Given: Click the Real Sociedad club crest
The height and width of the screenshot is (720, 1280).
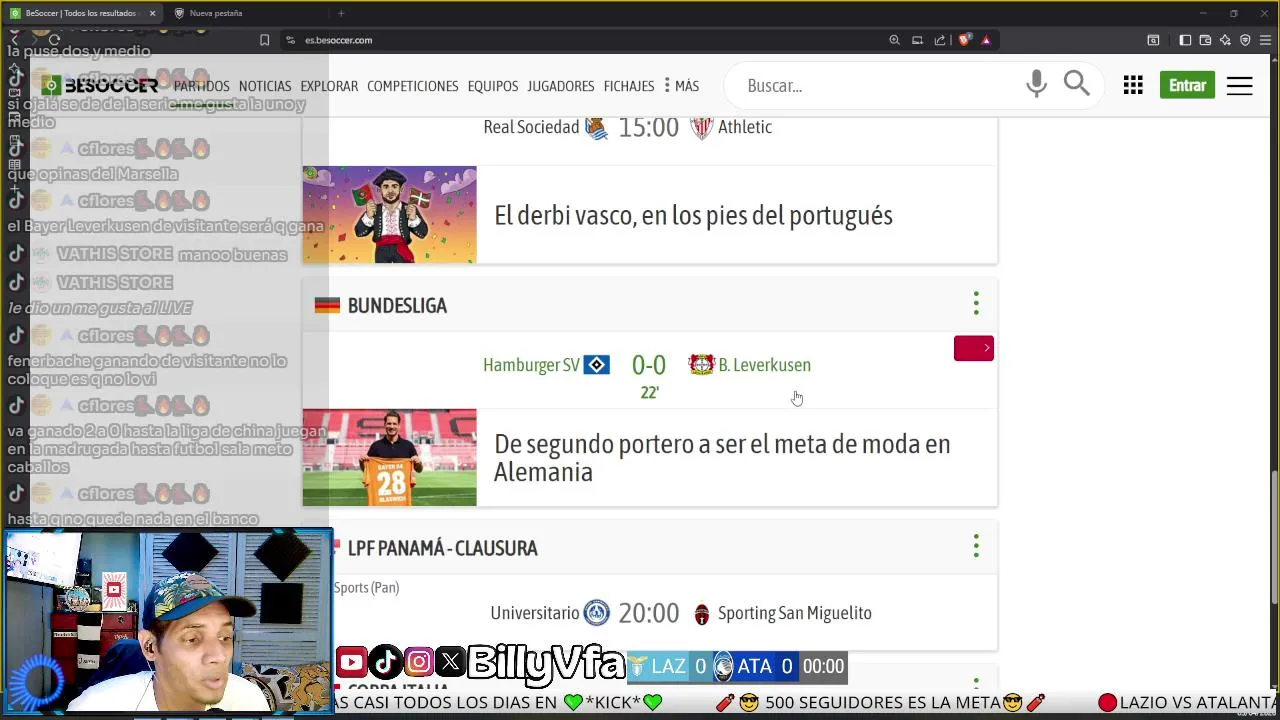Looking at the screenshot, I should pyautogui.click(x=597, y=127).
